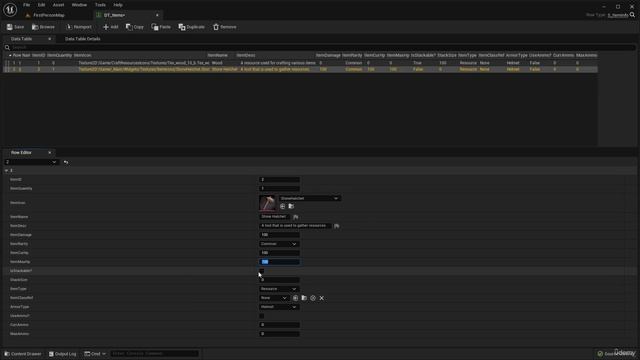Clear the ItemClassRef value with X
640x360 pixels.
pyautogui.click(x=322, y=298)
